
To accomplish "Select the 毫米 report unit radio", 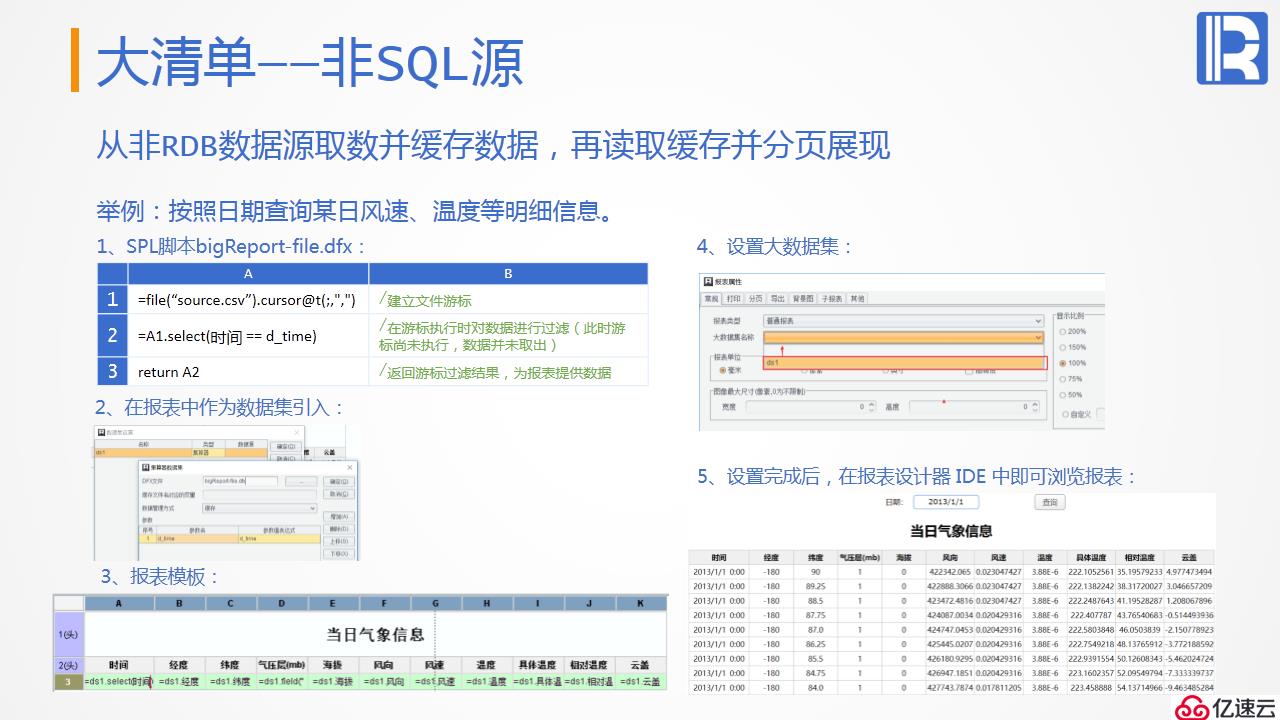I will [x=722, y=370].
